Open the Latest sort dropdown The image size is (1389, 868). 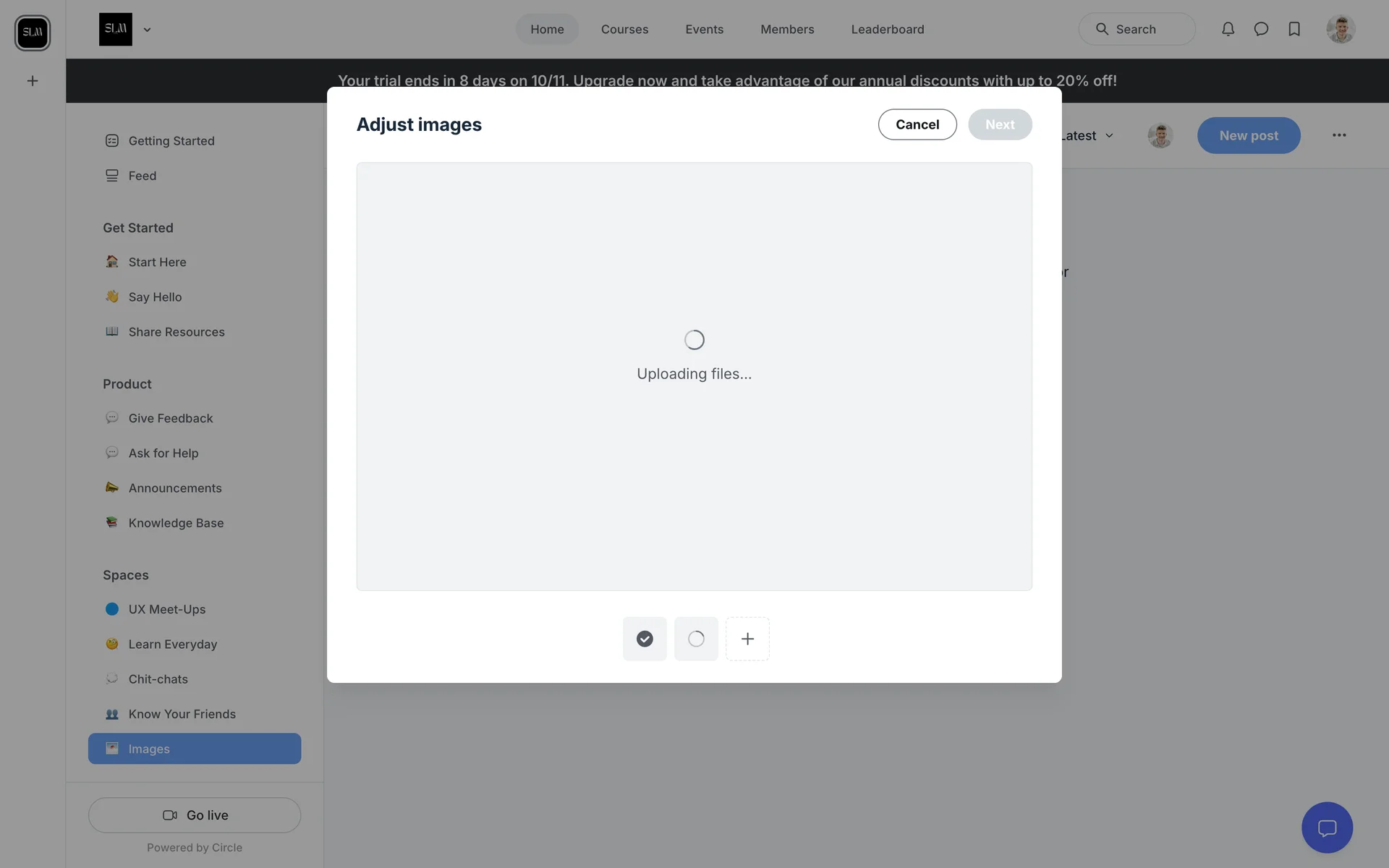click(1087, 136)
